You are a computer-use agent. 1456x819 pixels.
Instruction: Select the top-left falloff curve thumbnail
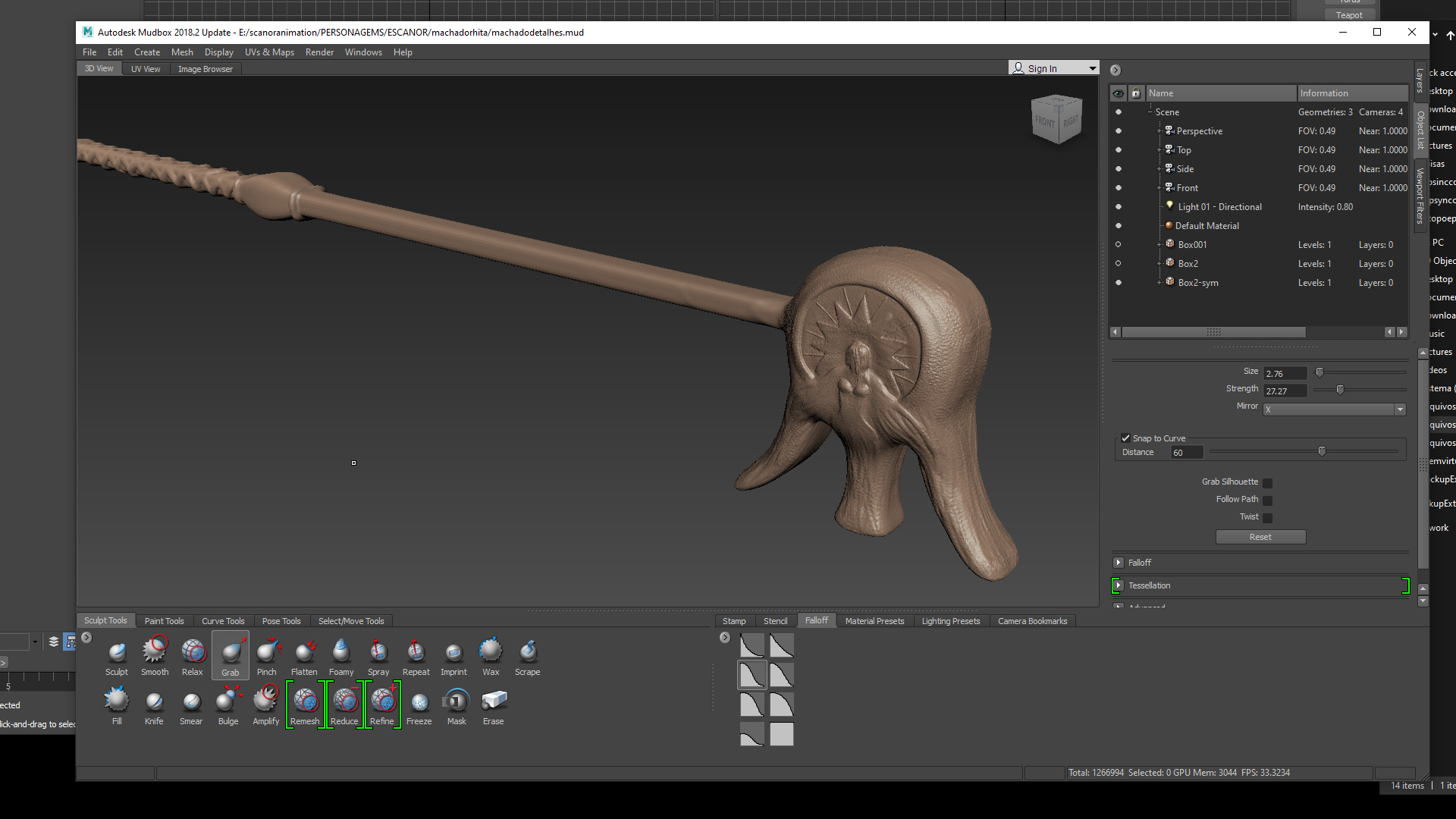coord(752,645)
